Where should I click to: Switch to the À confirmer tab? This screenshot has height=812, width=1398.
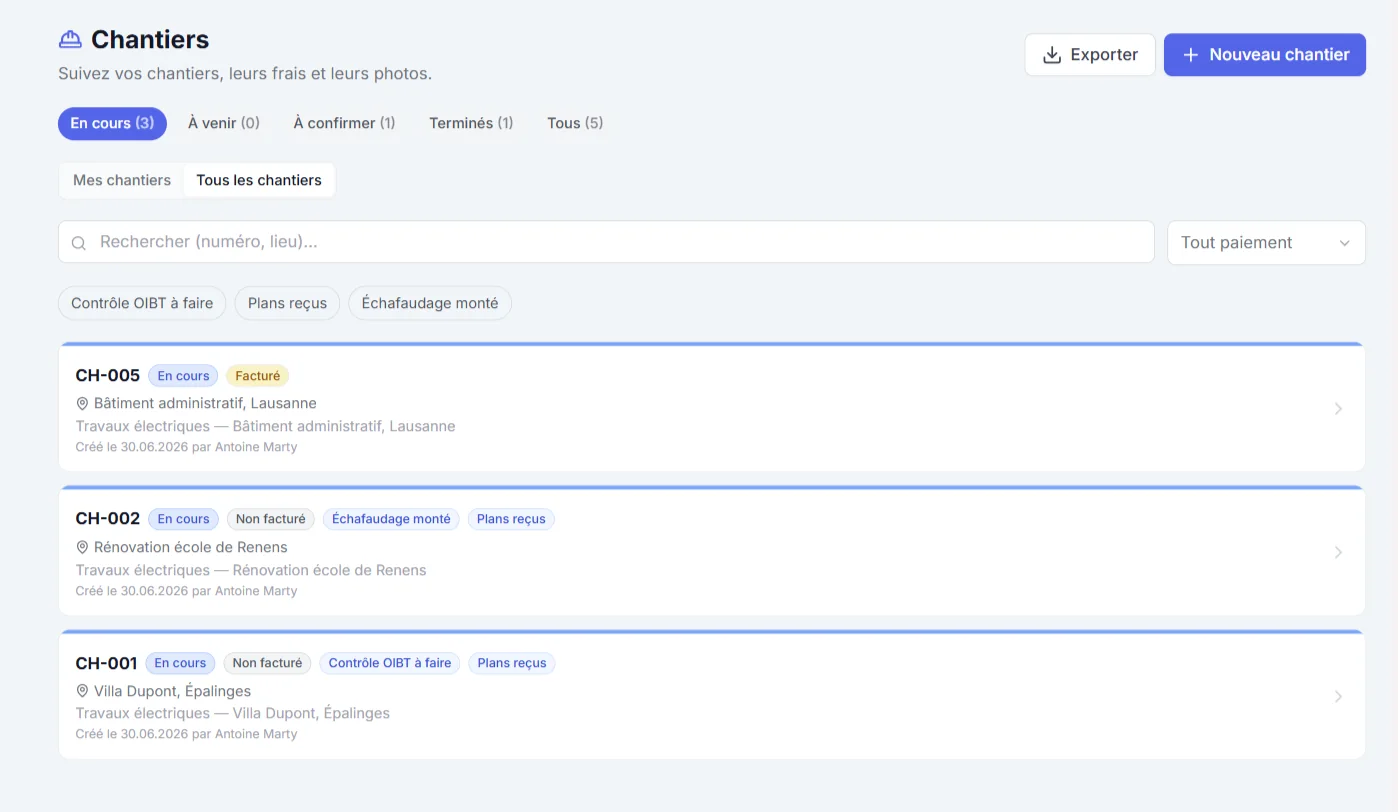tap(344, 123)
